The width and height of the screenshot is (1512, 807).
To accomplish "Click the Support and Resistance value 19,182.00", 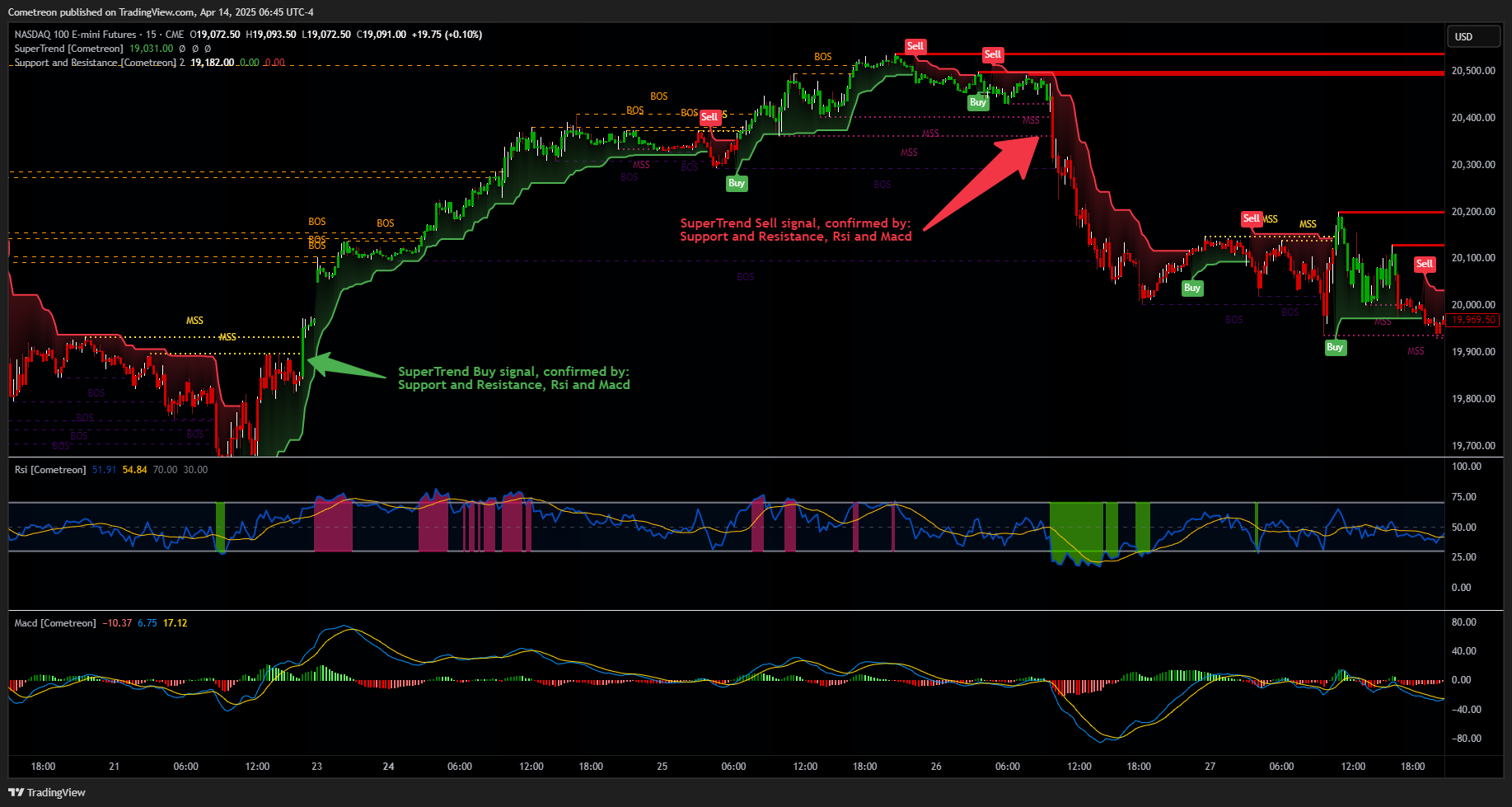I will coord(212,63).
